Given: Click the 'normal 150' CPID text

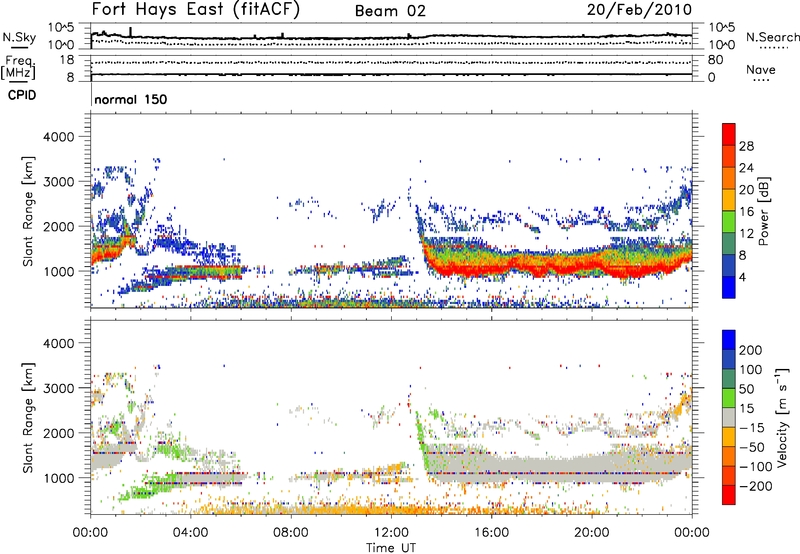Looking at the screenshot, I should tap(131, 99).
